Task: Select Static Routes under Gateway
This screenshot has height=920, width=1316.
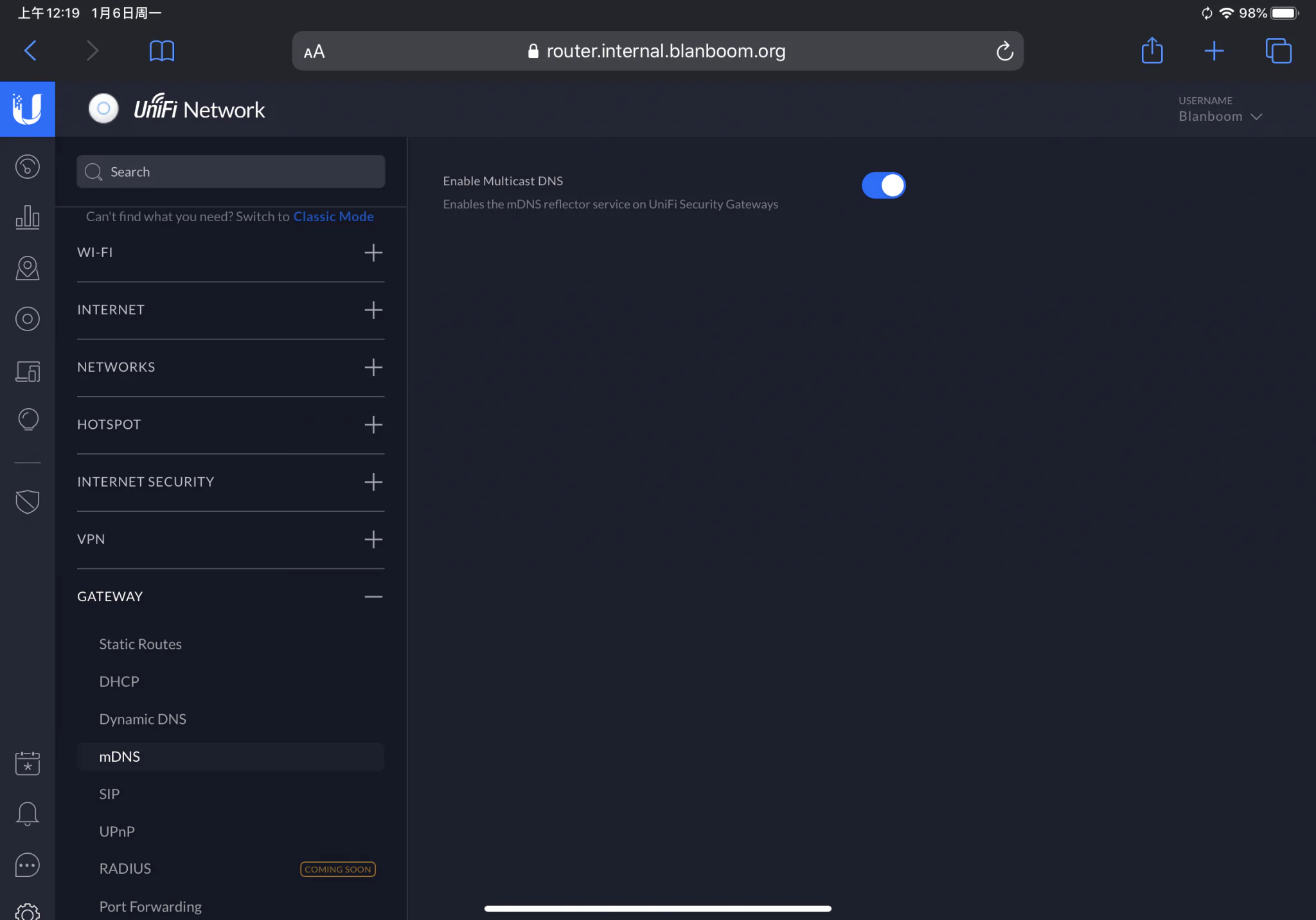Action: [x=140, y=644]
